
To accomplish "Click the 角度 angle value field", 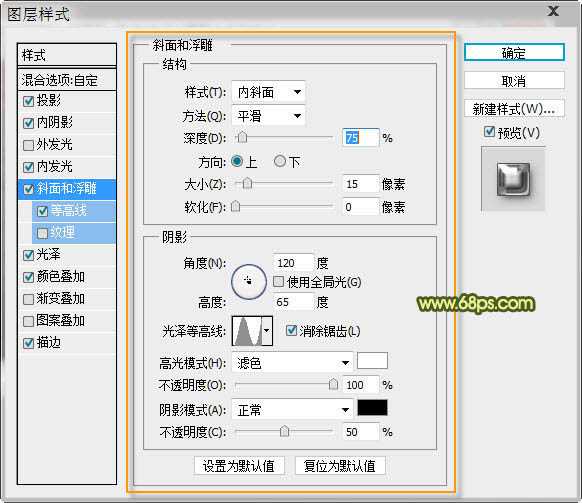I will [293, 263].
